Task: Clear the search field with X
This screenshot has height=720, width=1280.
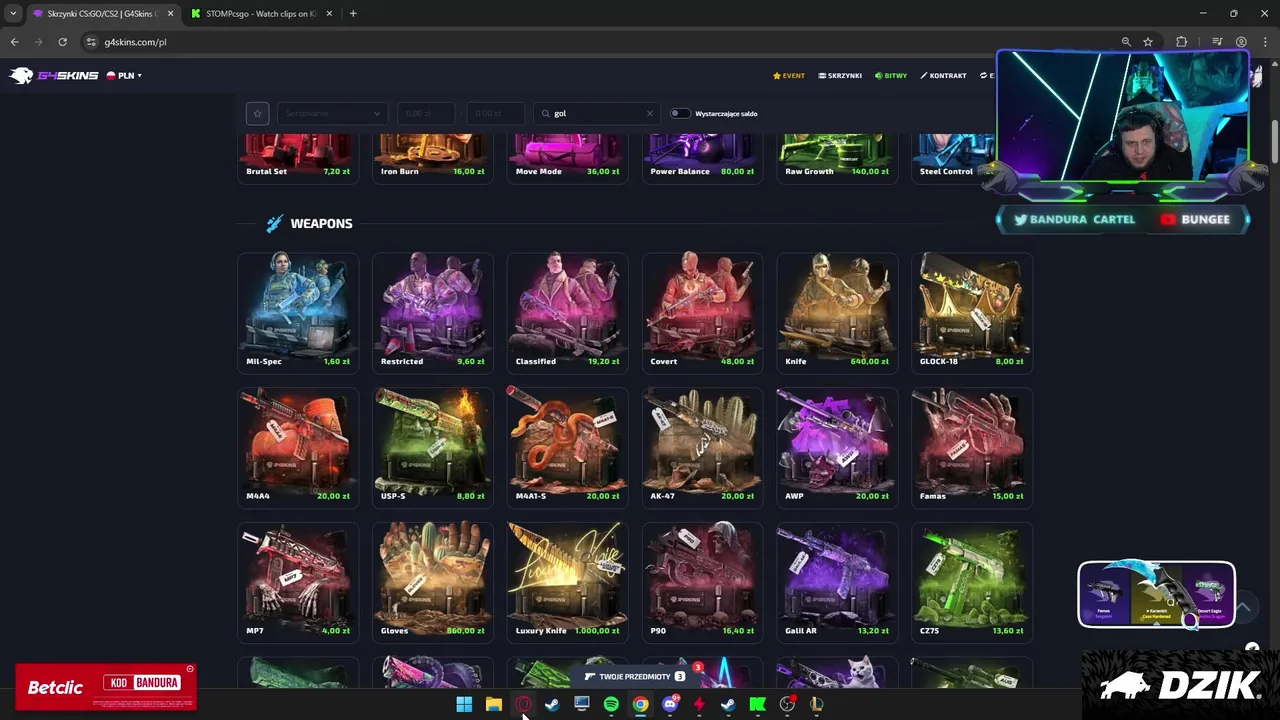Action: click(650, 113)
